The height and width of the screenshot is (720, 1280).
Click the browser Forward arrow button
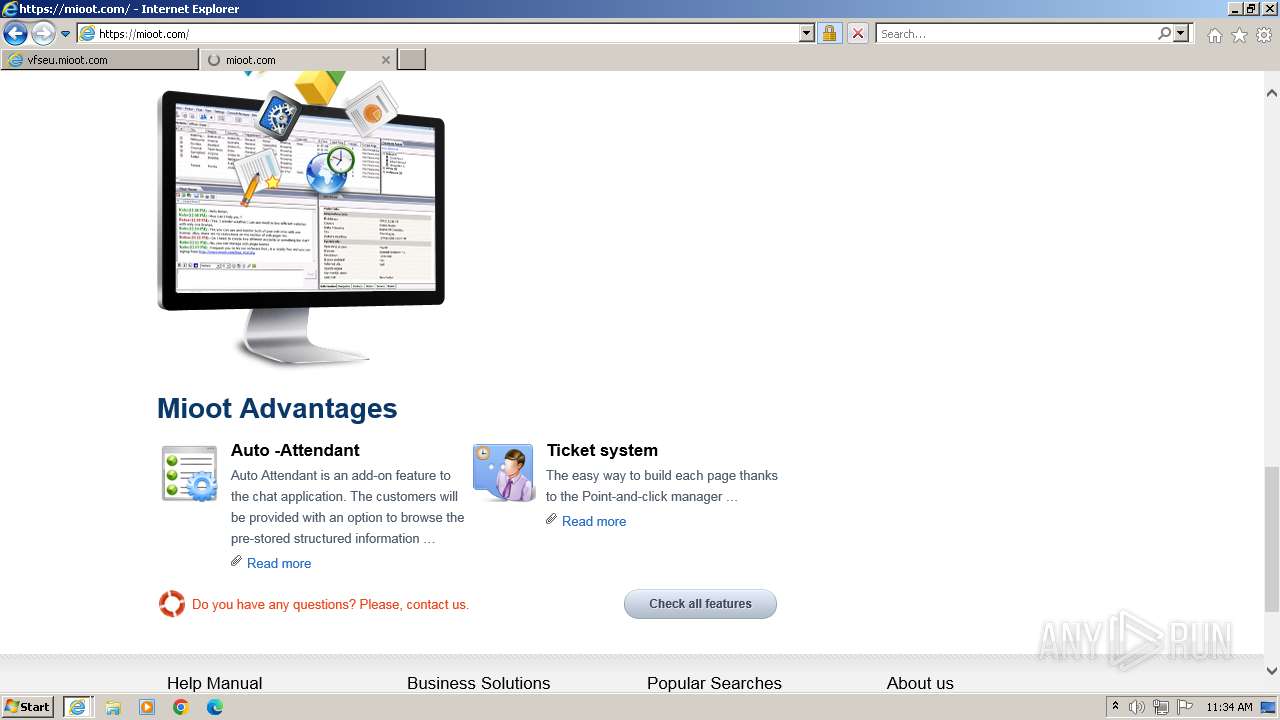coord(43,34)
